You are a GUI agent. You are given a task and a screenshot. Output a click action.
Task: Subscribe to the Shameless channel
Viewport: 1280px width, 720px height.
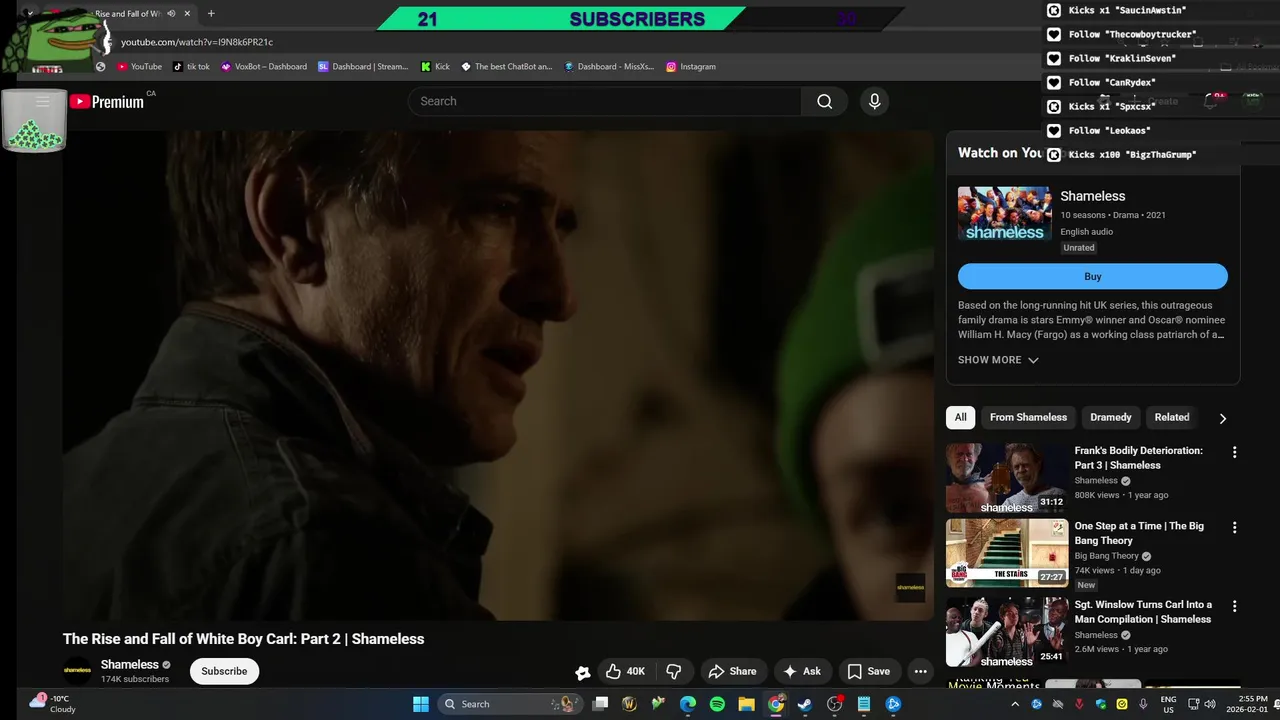pos(224,671)
